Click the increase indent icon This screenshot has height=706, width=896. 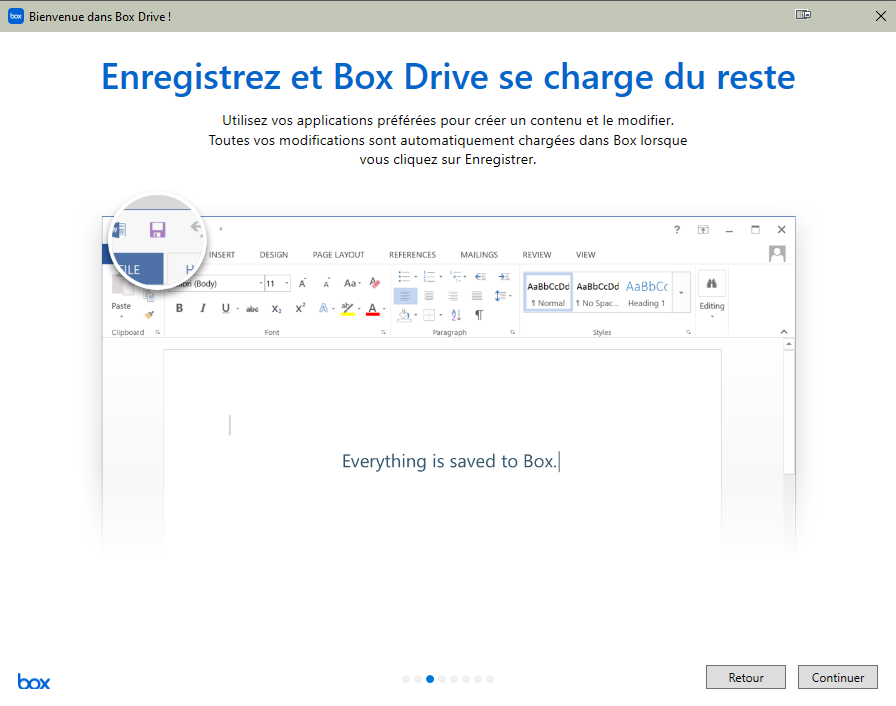point(504,276)
